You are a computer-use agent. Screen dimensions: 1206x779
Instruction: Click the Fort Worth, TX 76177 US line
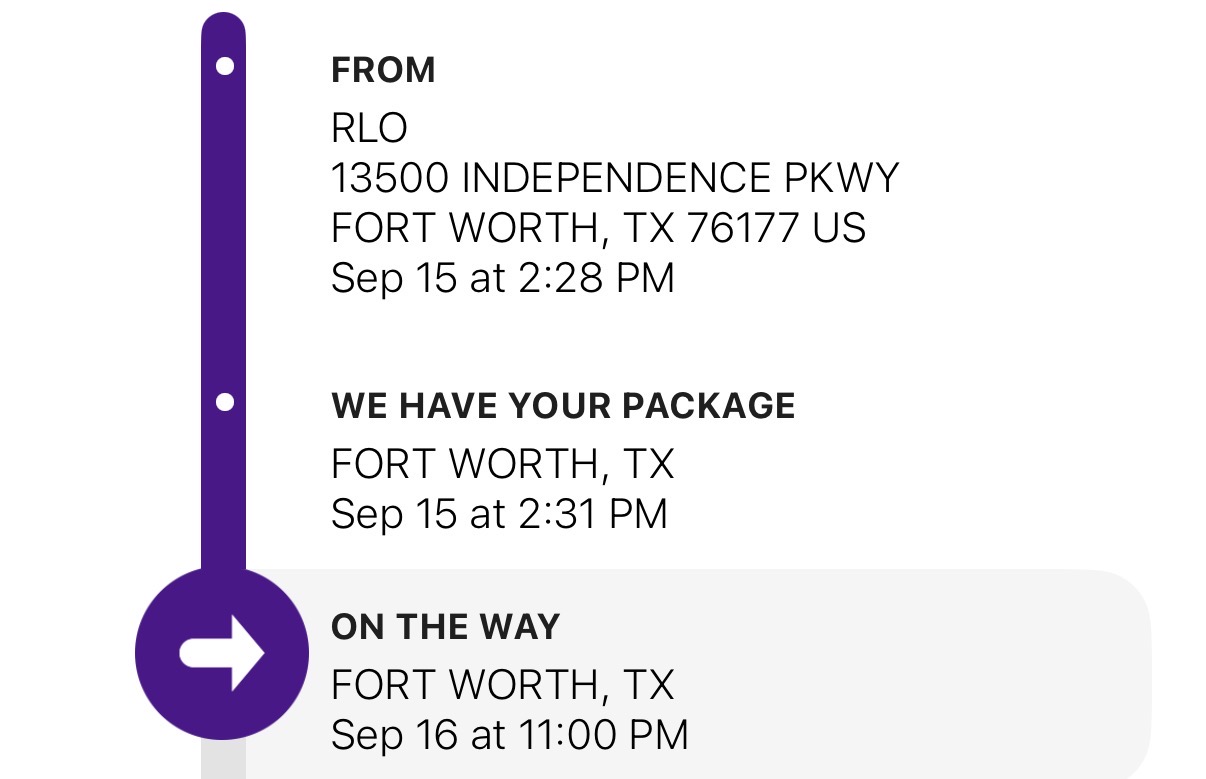coord(597,228)
